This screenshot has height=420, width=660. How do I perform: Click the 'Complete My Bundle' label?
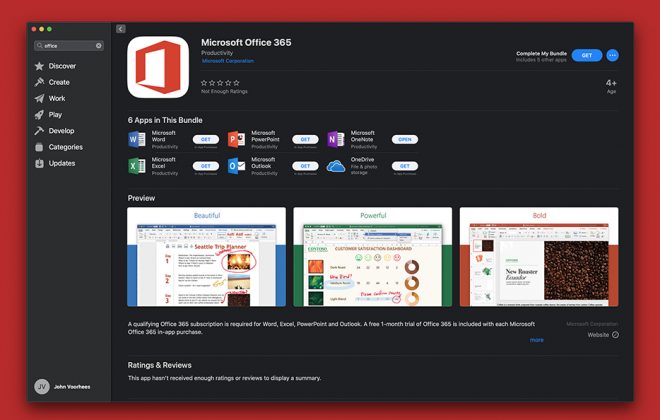541,53
